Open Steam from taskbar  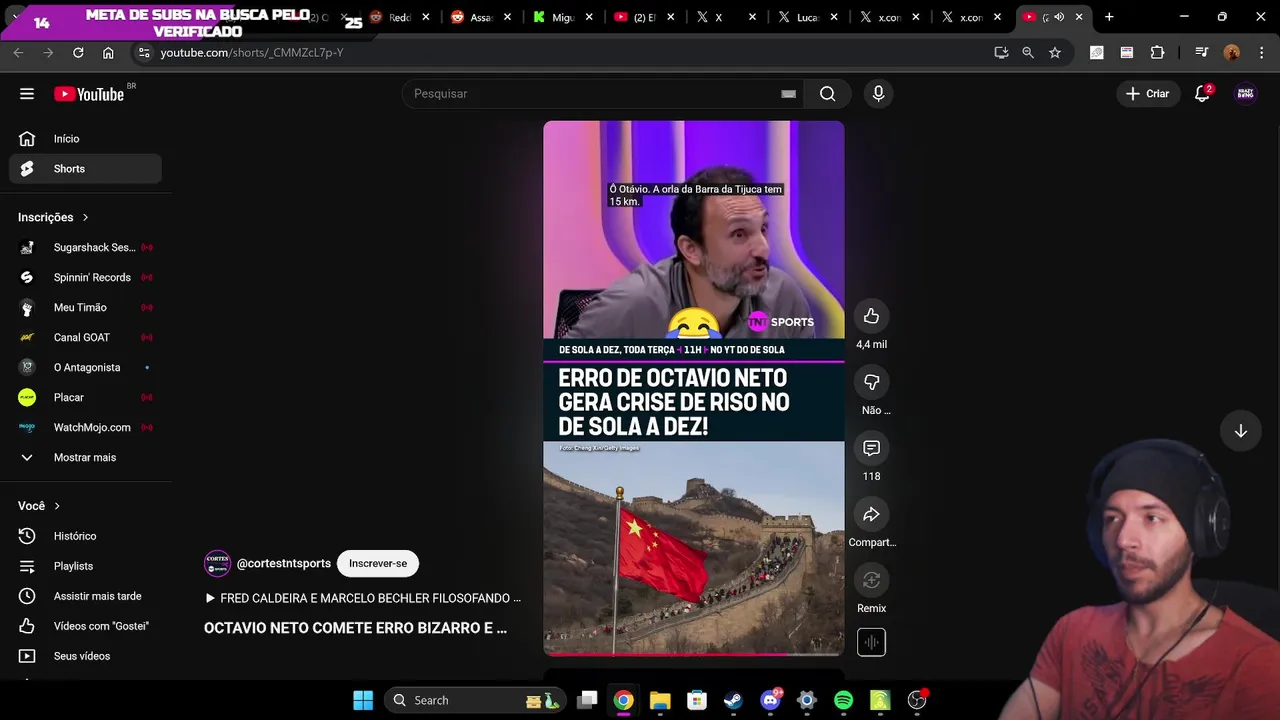[x=733, y=700]
